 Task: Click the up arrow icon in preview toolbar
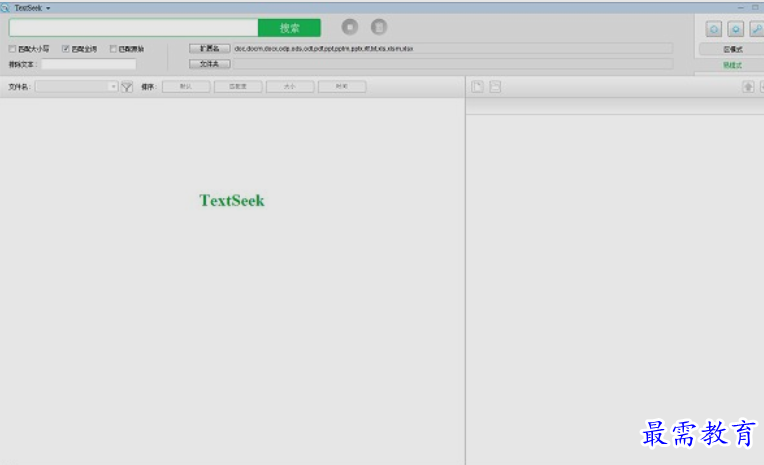[x=748, y=87]
